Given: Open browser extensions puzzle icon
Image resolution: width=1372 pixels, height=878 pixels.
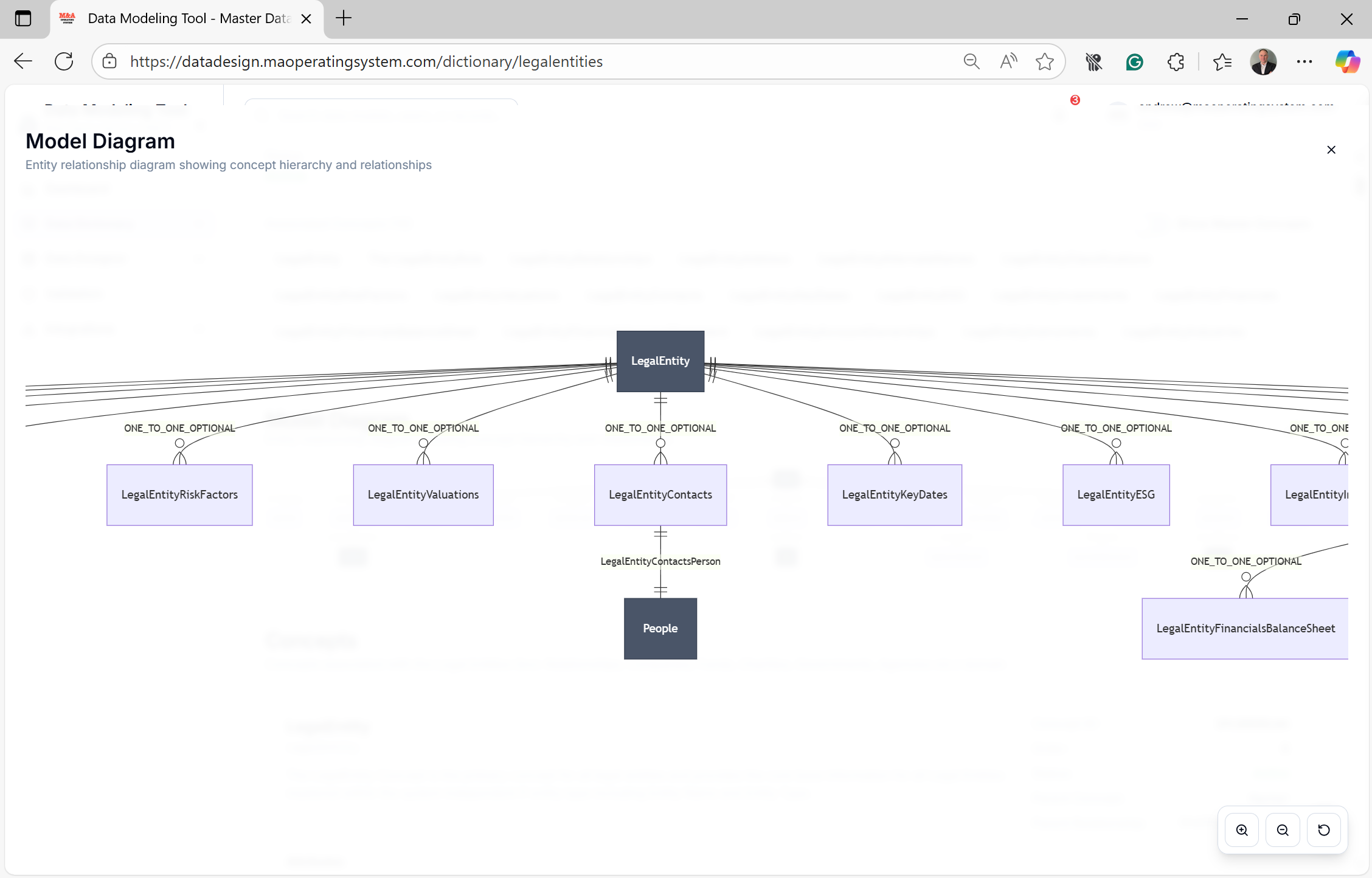Looking at the screenshot, I should 1176,61.
